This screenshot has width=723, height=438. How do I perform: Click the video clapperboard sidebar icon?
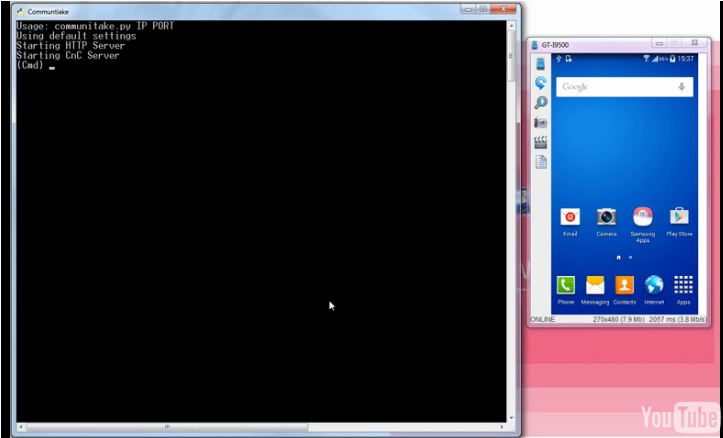(540, 142)
